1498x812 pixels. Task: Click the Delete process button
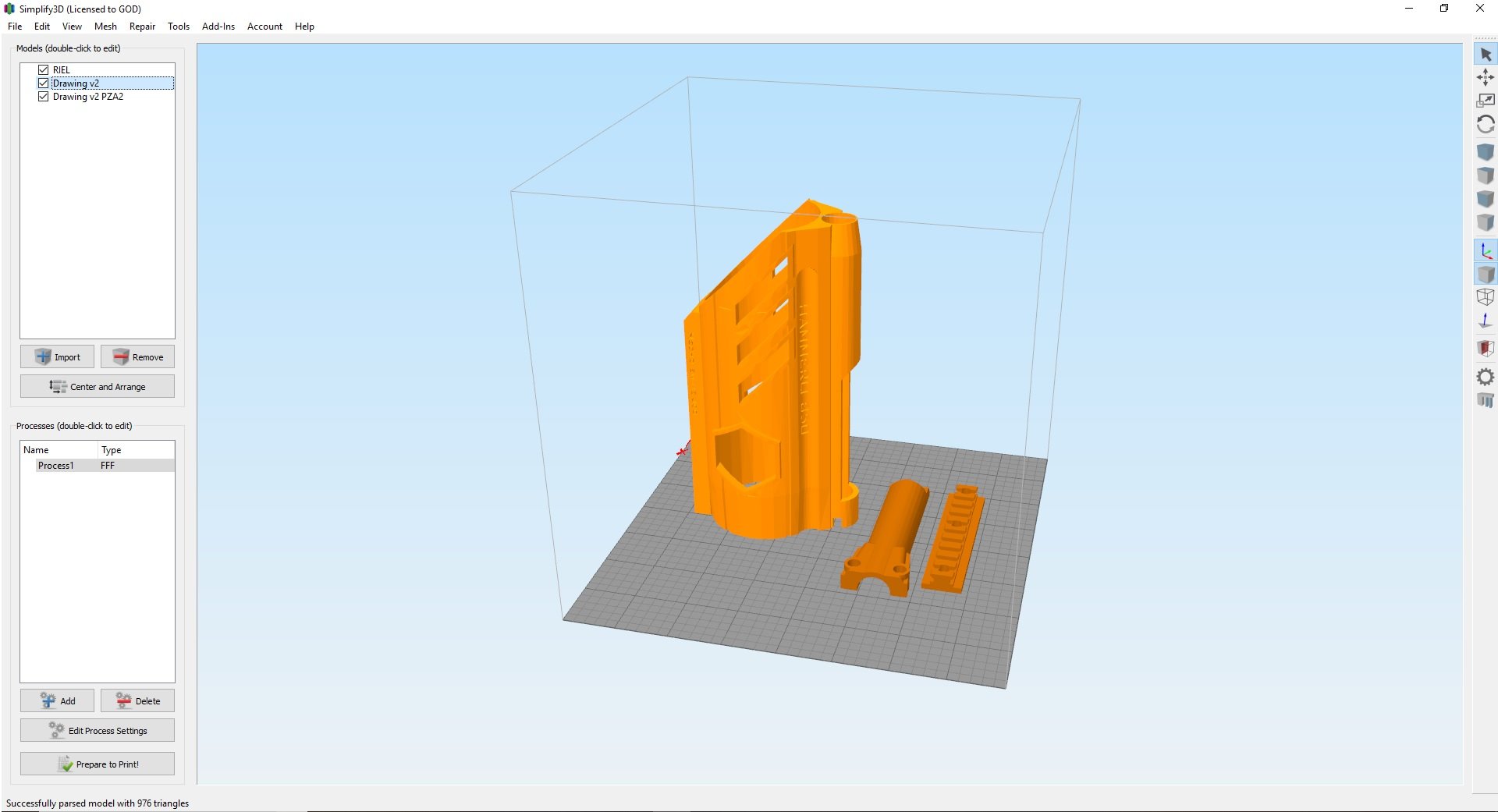coord(137,700)
